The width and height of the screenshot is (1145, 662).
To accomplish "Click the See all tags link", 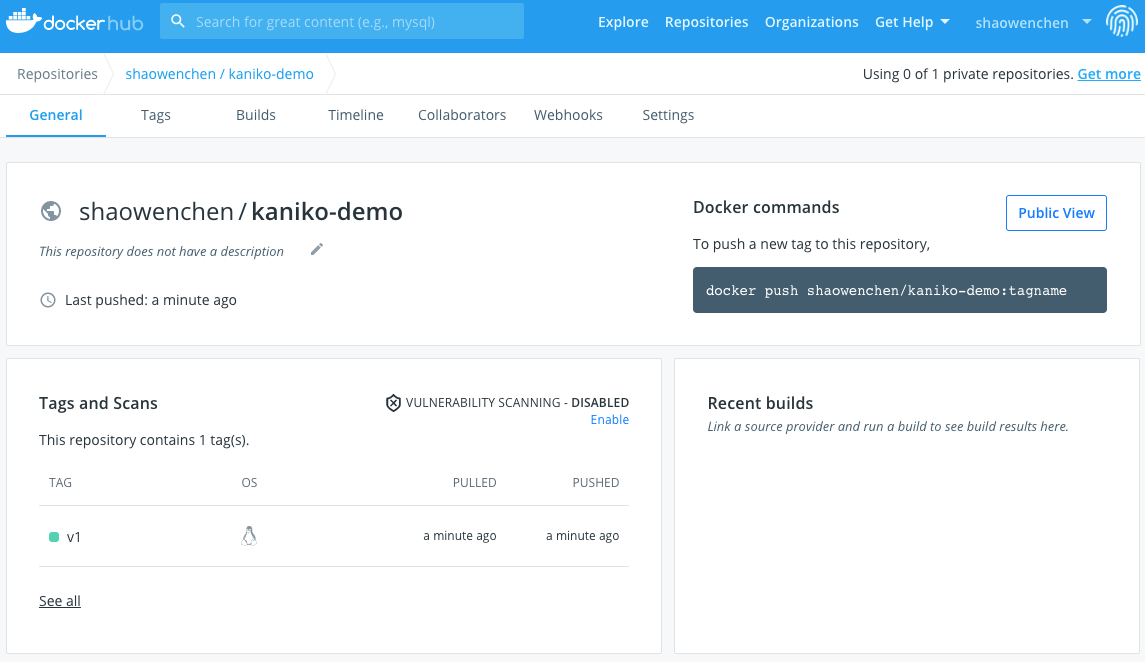I will click(60, 601).
